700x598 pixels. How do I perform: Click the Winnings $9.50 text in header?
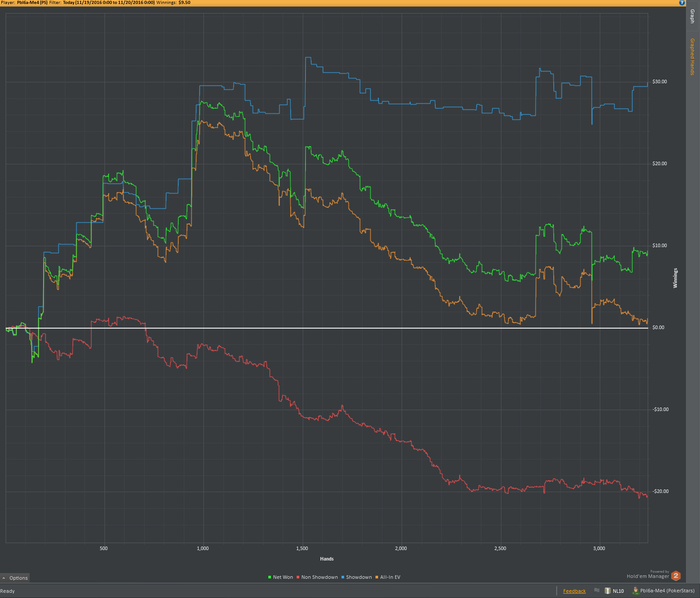(173, 3)
